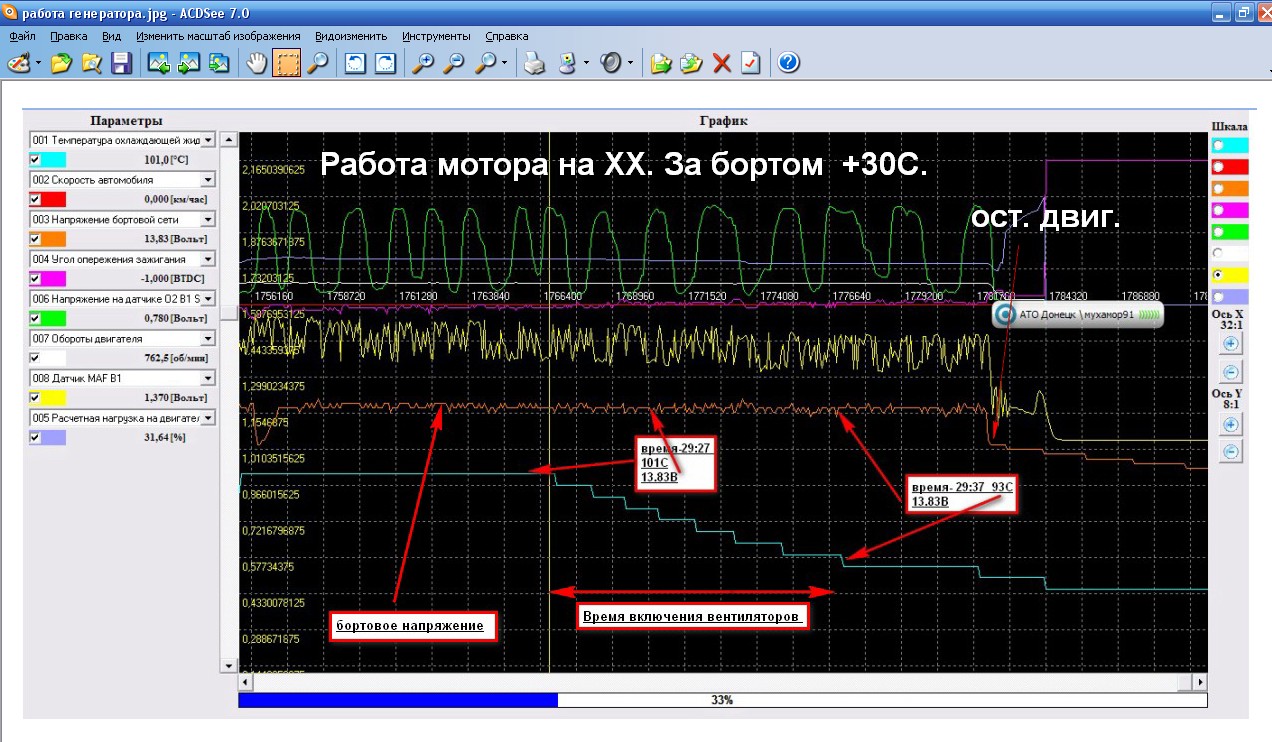
Task: Toggle the vehicle speed red checkbox
Action: 36,199
